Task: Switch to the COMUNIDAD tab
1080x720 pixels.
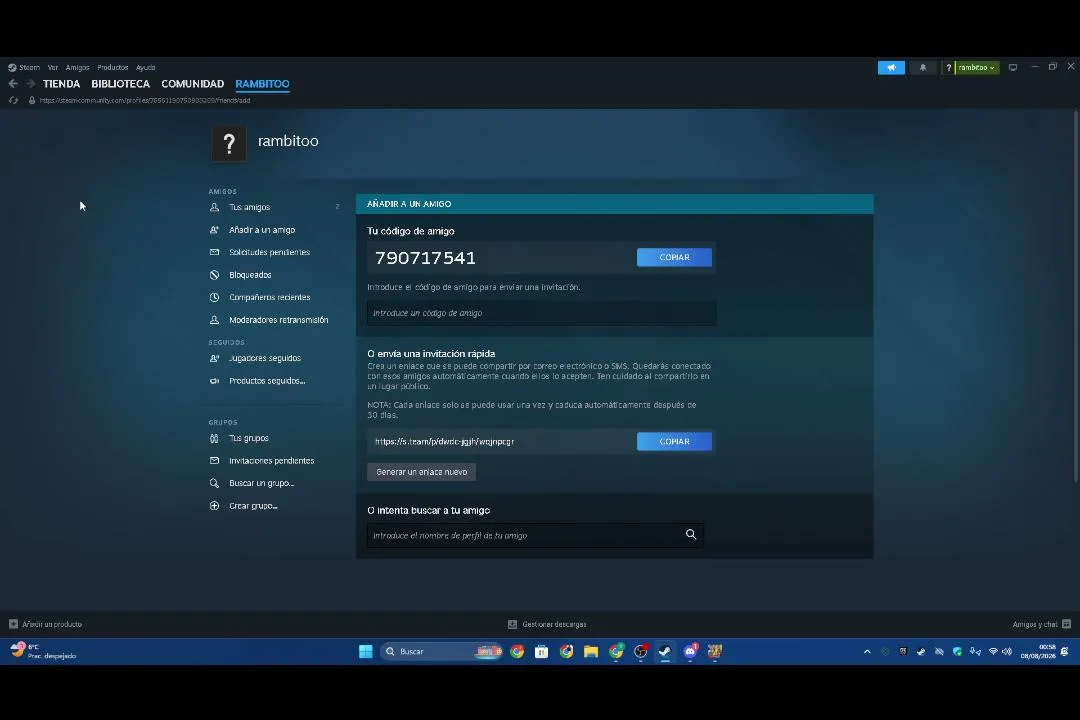Action: click(x=193, y=84)
